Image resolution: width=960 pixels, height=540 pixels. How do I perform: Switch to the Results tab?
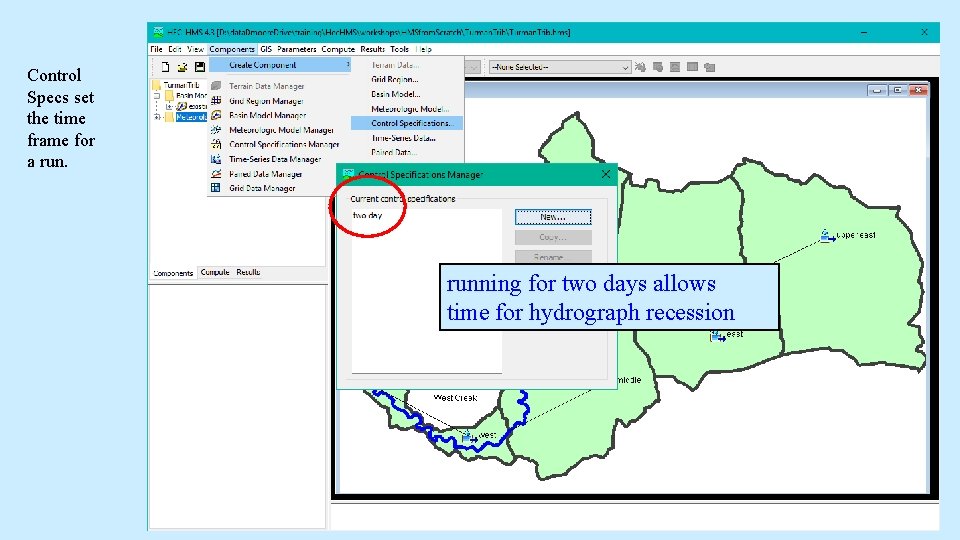coord(248,272)
